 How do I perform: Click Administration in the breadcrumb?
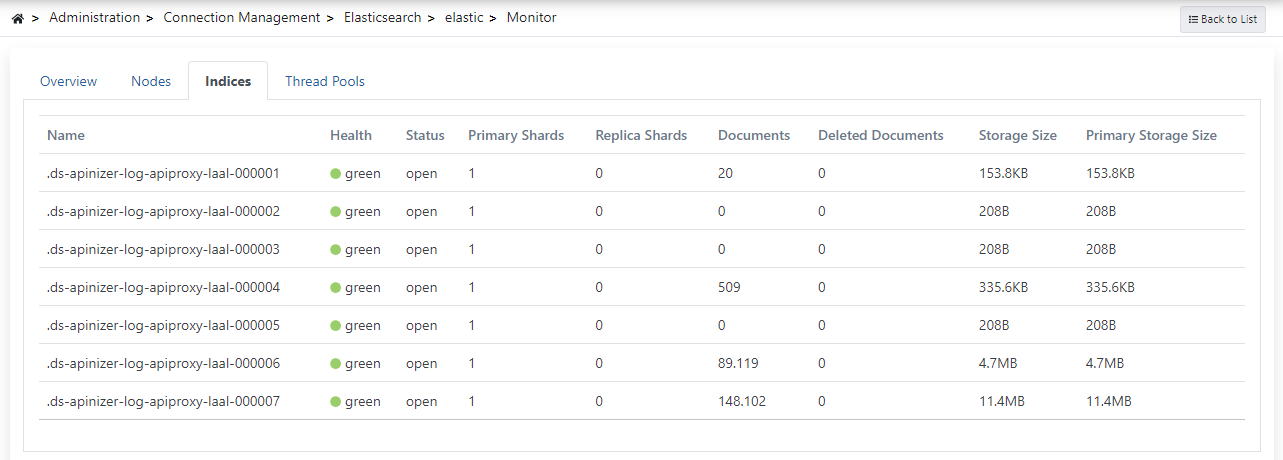click(94, 18)
